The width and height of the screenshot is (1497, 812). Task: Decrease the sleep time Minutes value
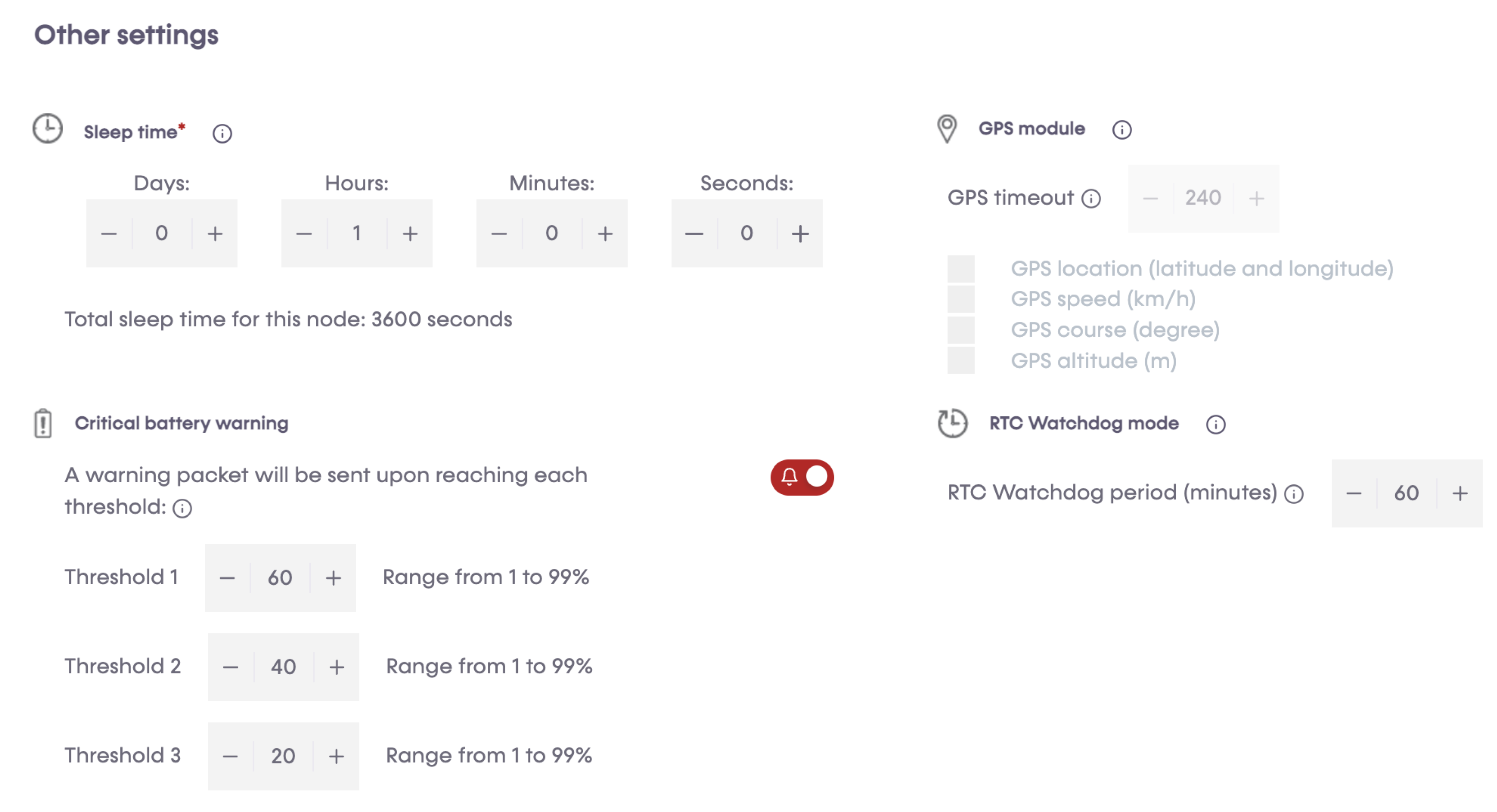coord(499,234)
